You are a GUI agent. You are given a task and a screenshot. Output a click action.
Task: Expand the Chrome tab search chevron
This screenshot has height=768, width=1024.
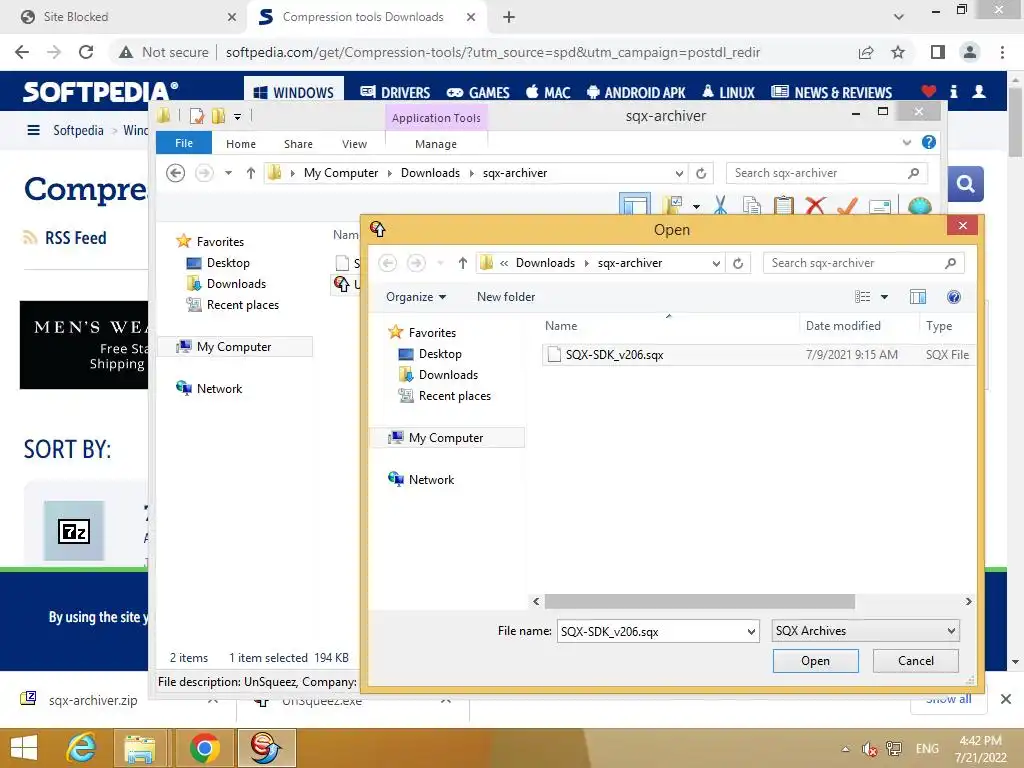[x=899, y=17]
